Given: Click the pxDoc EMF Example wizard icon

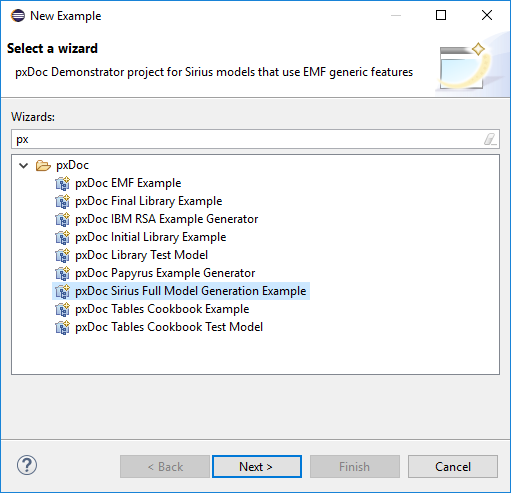Looking at the screenshot, I should (62, 183).
